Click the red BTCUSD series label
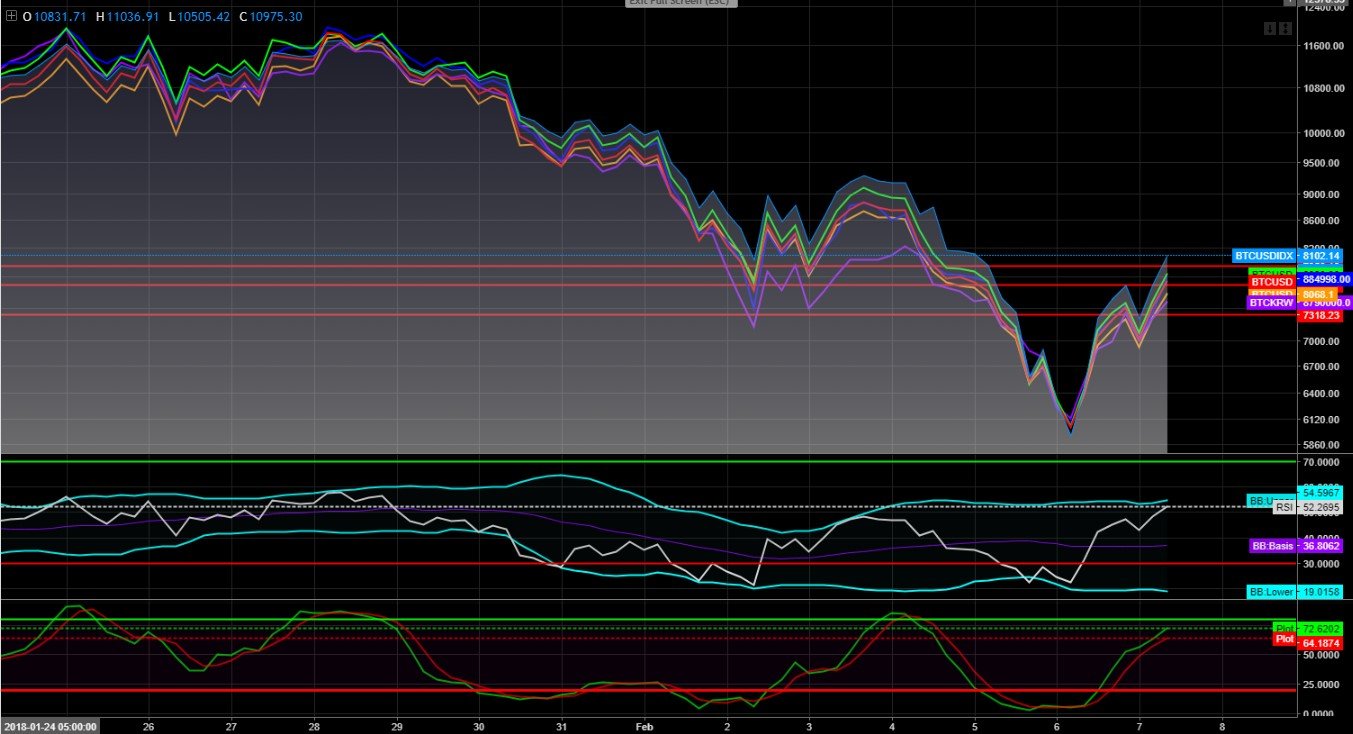This screenshot has height=734, width=1353. click(1272, 282)
